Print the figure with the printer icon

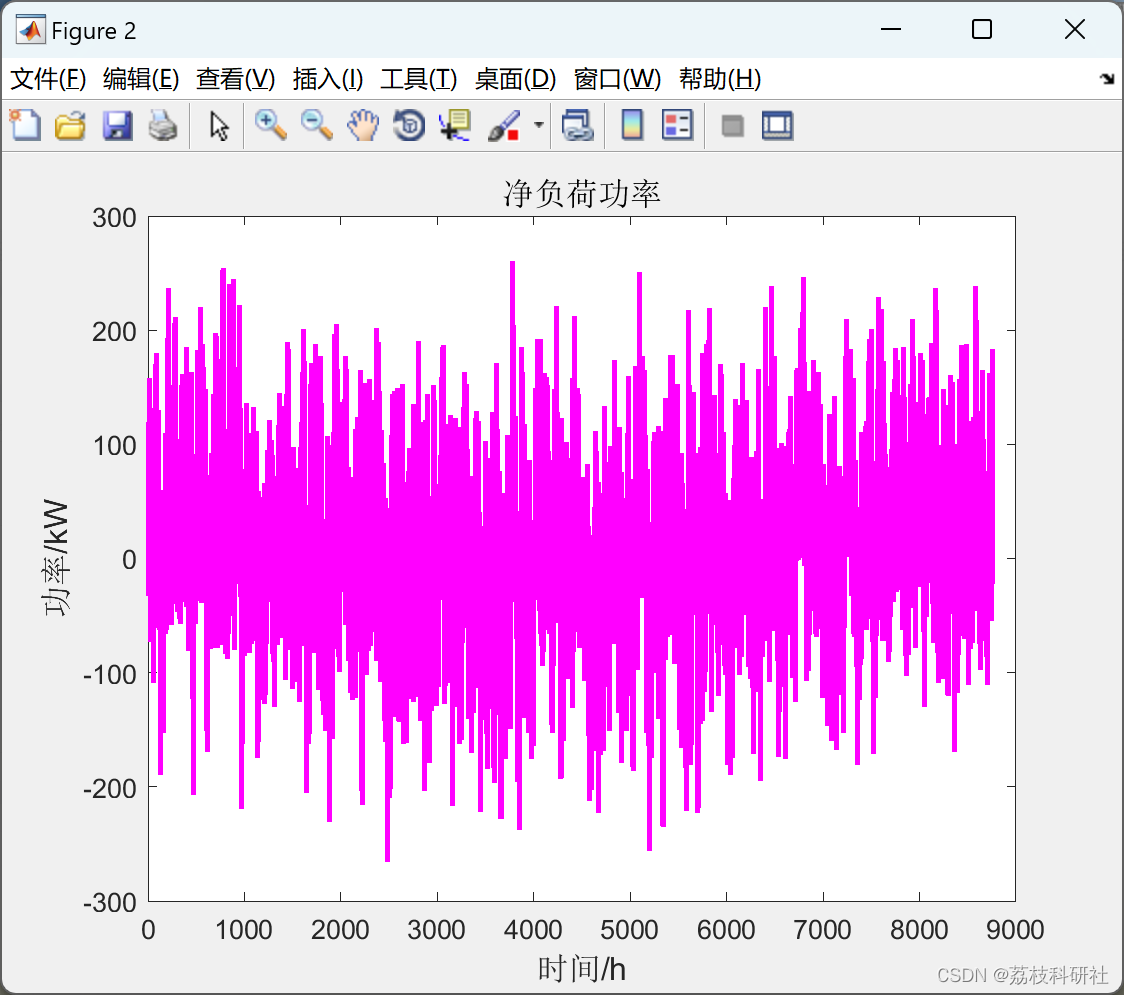163,126
